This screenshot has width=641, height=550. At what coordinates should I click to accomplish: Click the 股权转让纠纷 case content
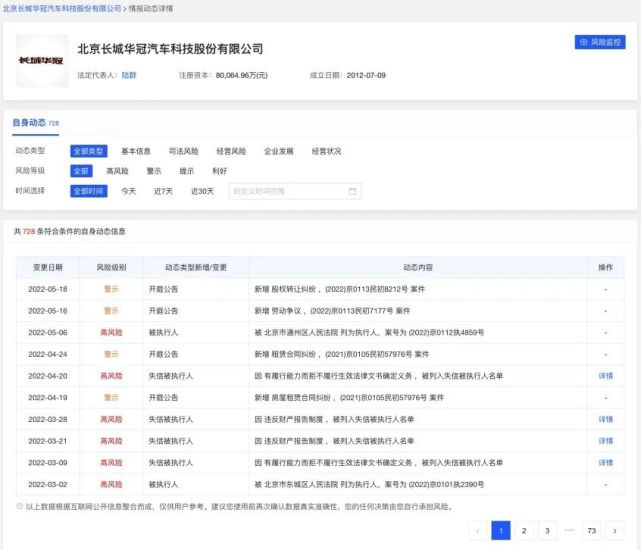(x=340, y=289)
